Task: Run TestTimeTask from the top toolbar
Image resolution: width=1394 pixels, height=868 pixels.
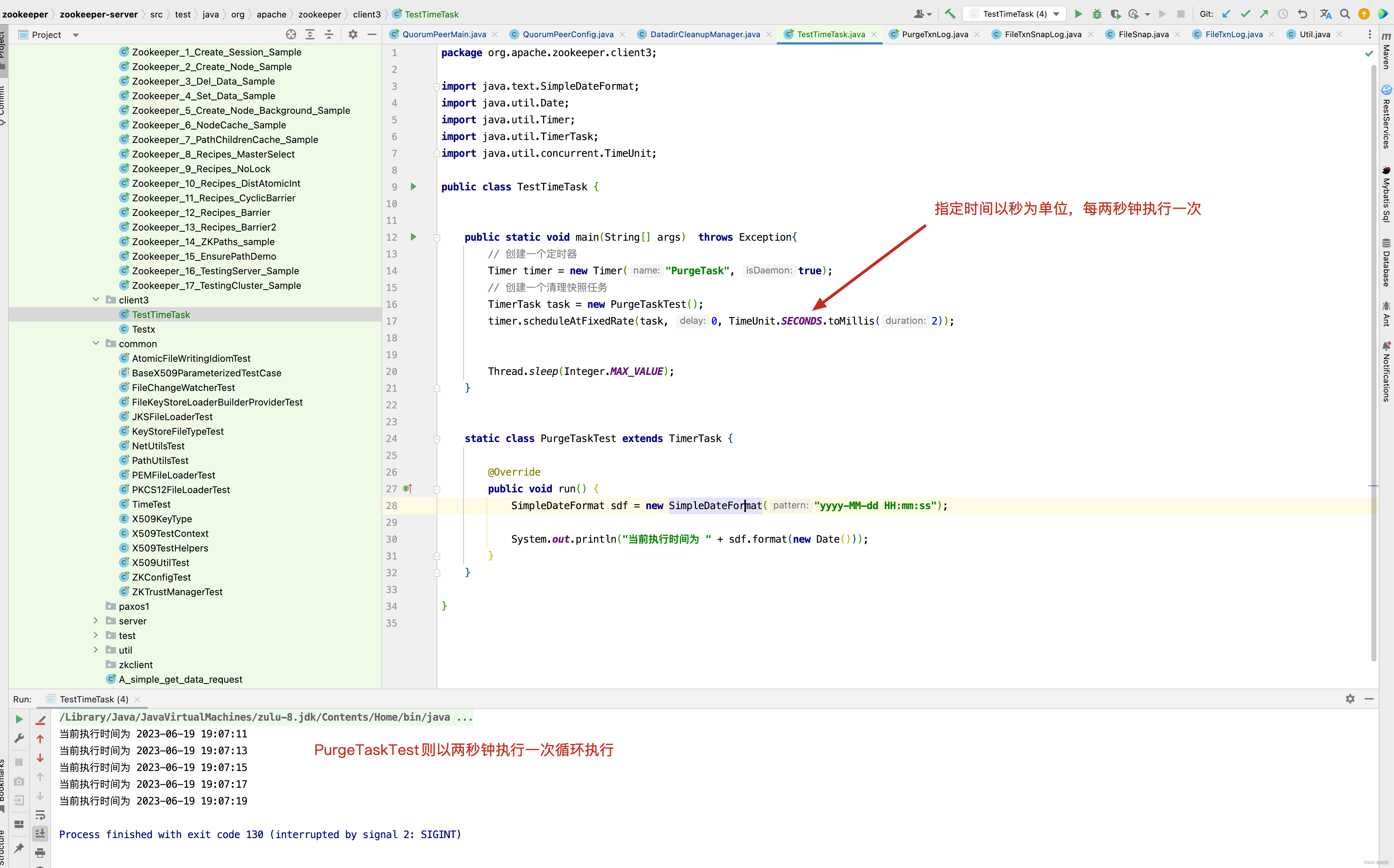Action: (x=1078, y=14)
